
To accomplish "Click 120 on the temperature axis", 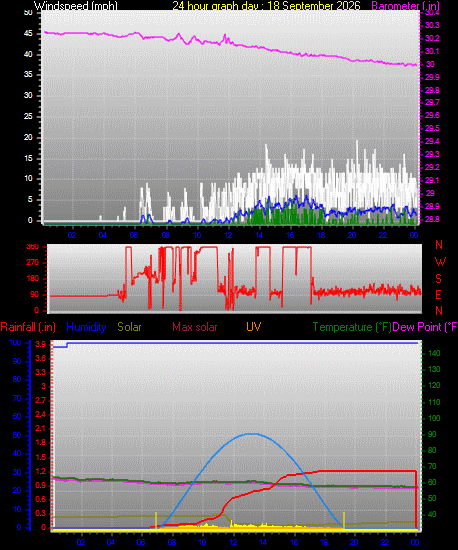I will tap(435, 385).
